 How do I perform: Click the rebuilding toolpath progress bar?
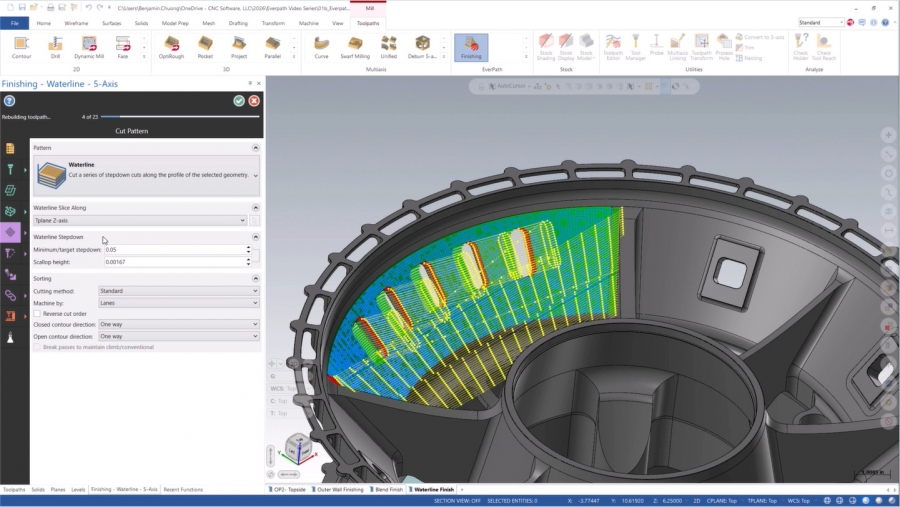(180, 117)
